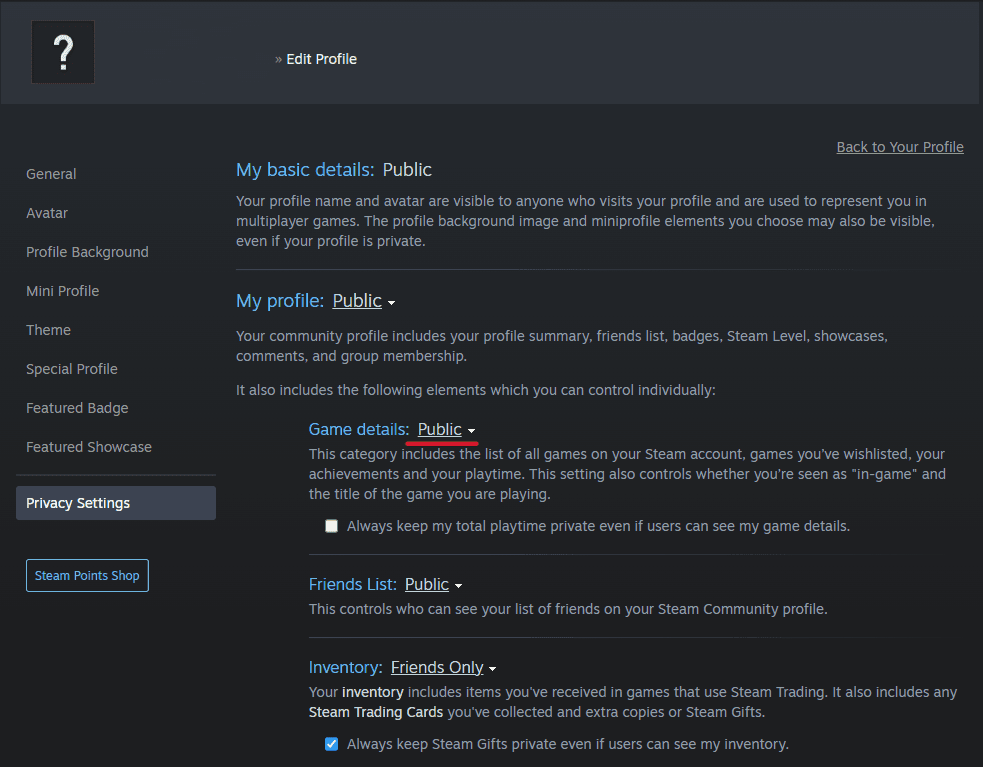Click the Inventory label
This screenshot has height=767, width=983.
coord(345,667)
